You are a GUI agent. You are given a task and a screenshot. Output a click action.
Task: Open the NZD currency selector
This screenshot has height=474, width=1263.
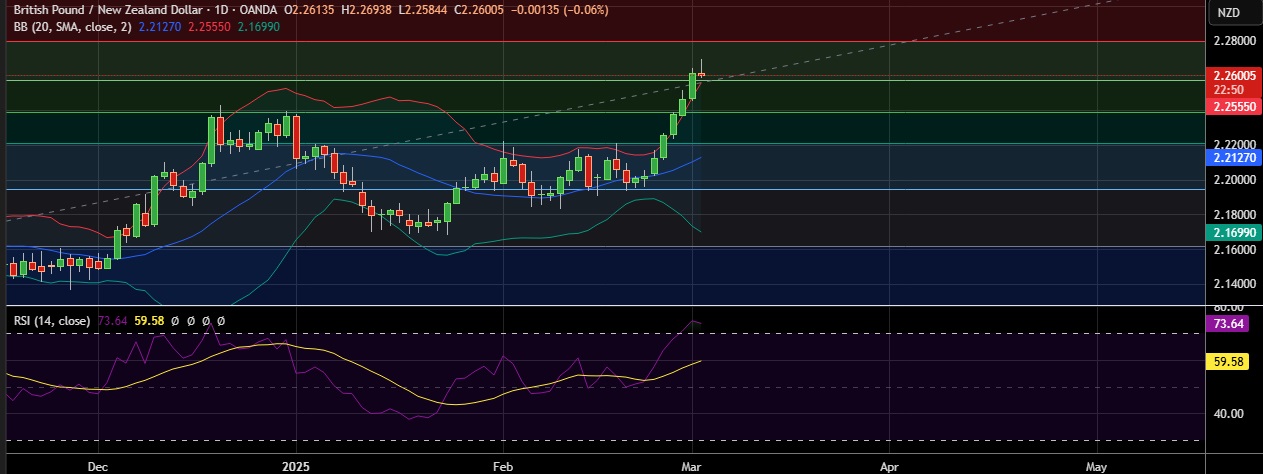(1227, 13)
